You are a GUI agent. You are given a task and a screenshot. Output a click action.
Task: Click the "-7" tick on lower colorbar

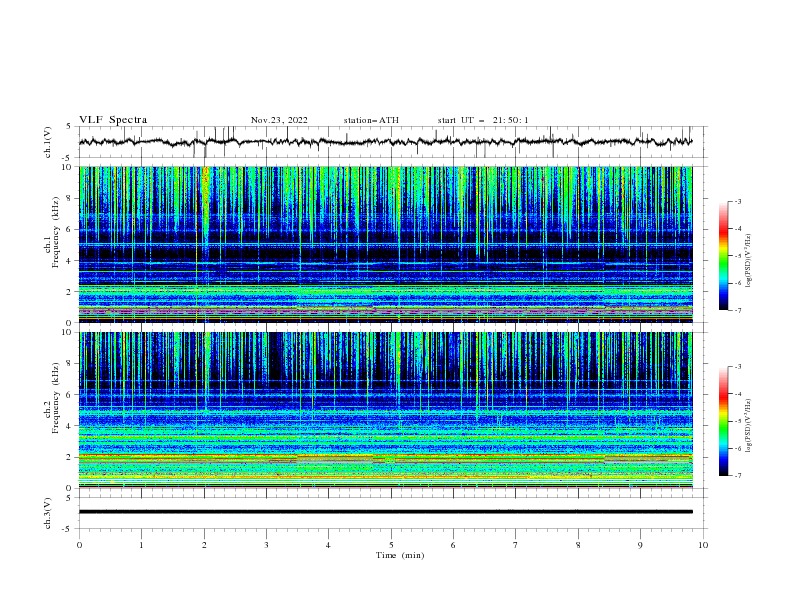737,476
